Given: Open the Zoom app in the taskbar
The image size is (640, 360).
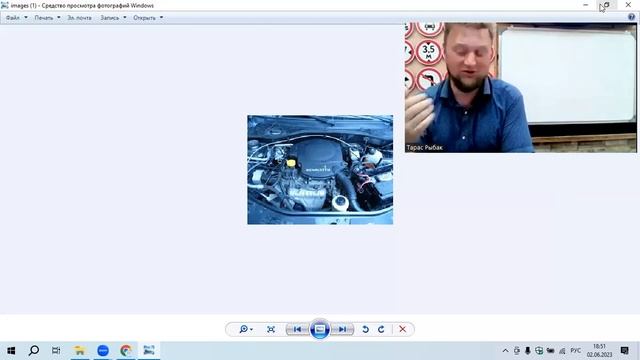Looking at the screenshot, I should click(103, 350).
